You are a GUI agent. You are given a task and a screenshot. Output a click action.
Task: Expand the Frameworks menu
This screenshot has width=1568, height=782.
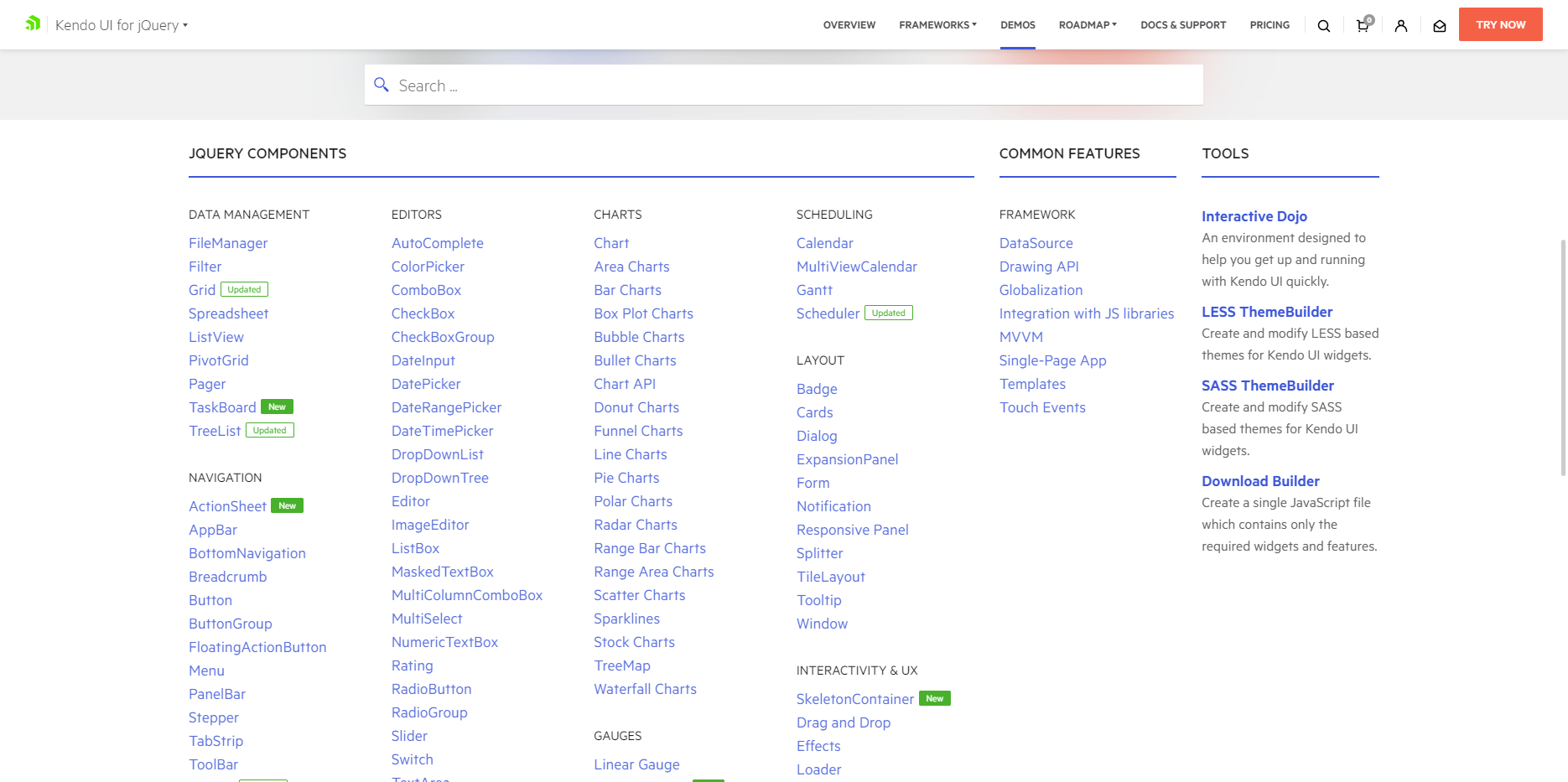(x=937, y=25)
